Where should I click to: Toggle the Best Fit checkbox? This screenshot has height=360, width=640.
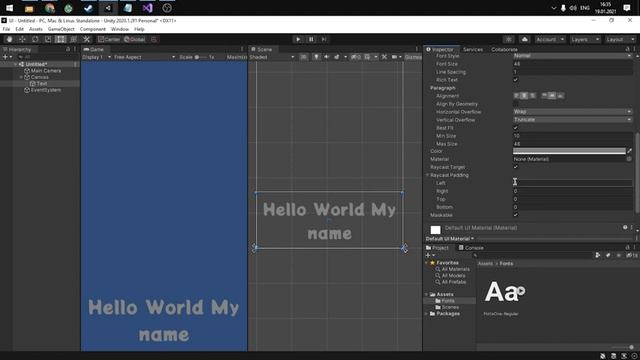pos(516,128)
